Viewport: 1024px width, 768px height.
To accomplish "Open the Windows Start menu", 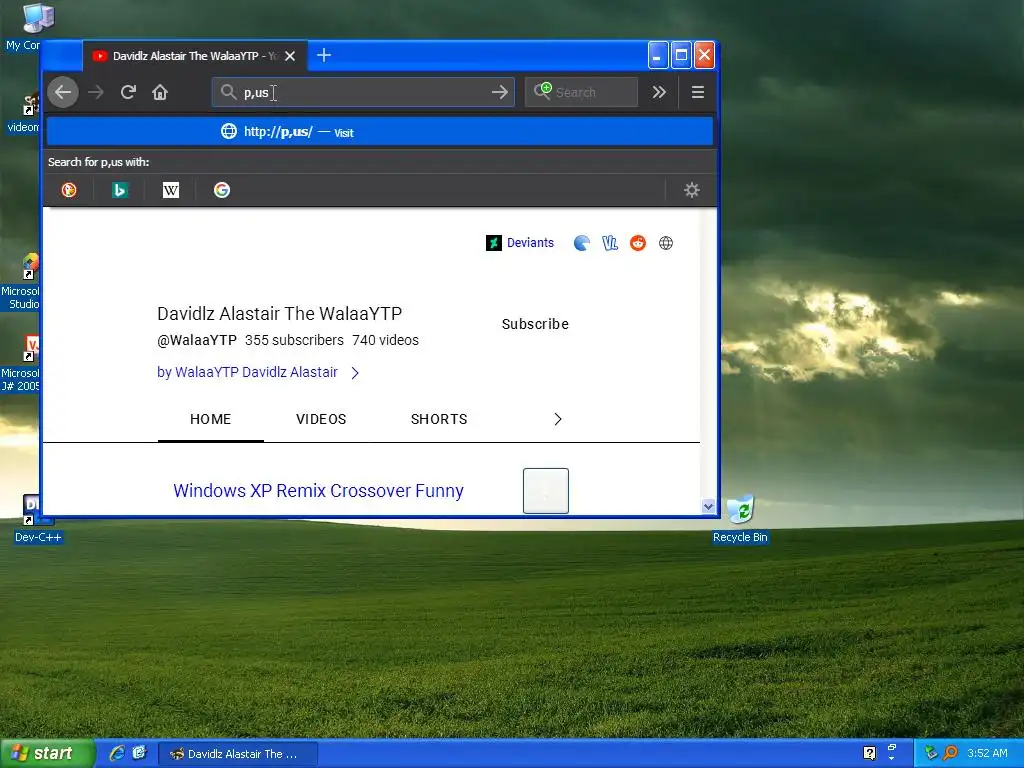I will click(46, 754).
